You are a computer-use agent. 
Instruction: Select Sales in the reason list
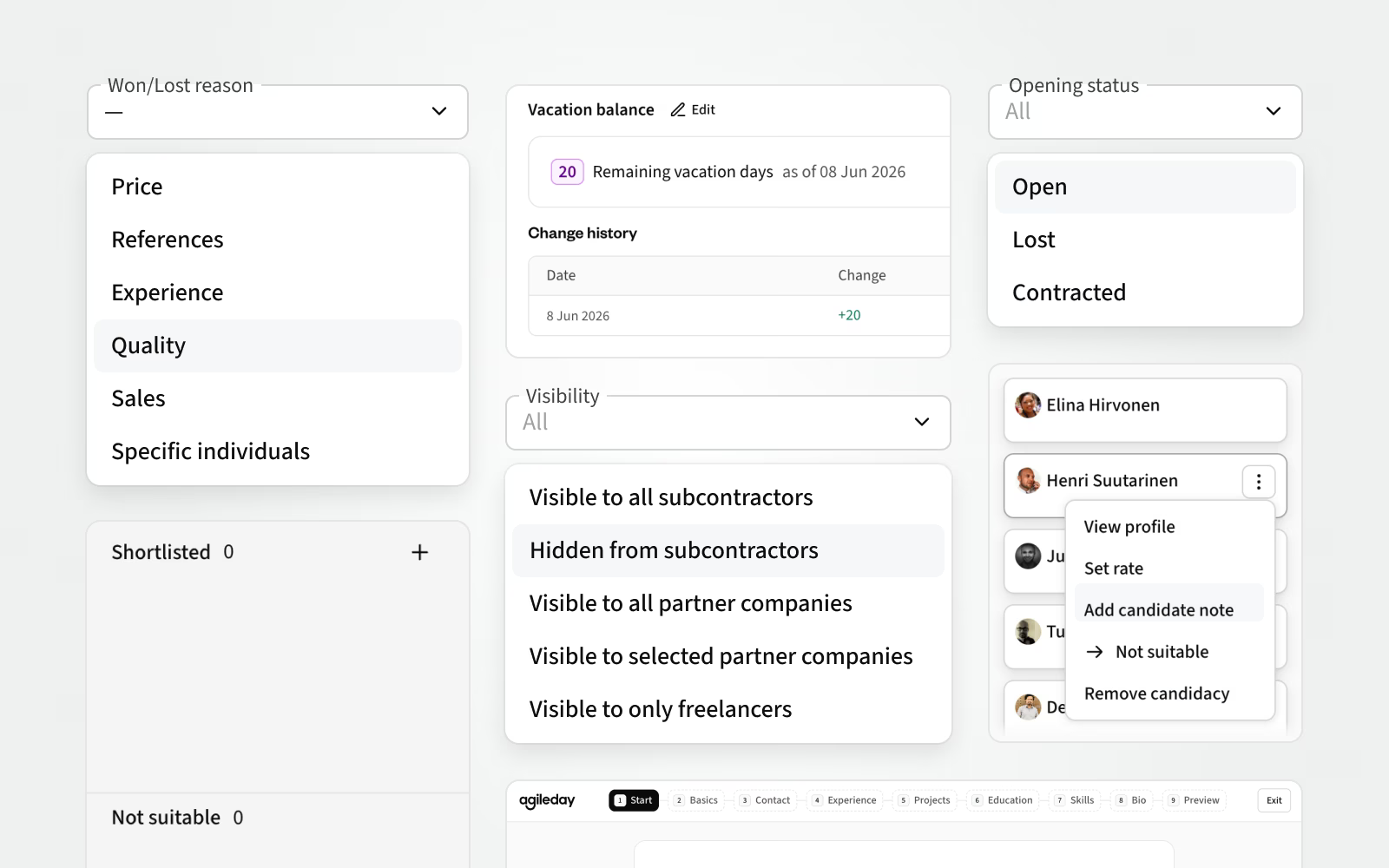278,398
